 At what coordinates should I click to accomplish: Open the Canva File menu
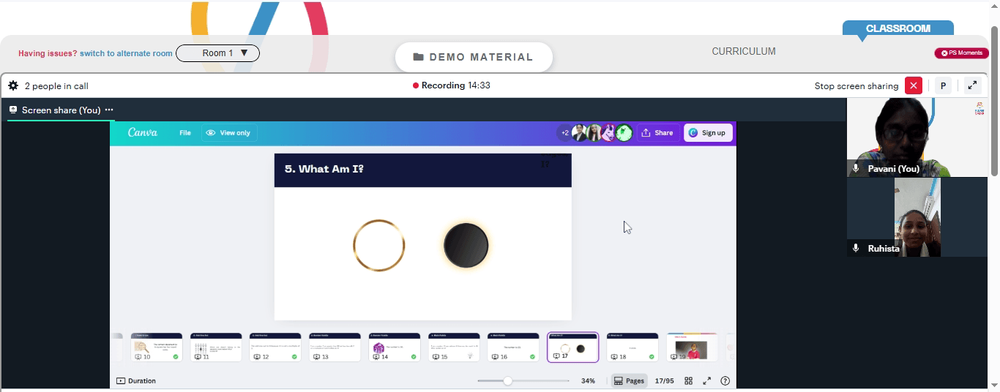(x=185, y=133)
